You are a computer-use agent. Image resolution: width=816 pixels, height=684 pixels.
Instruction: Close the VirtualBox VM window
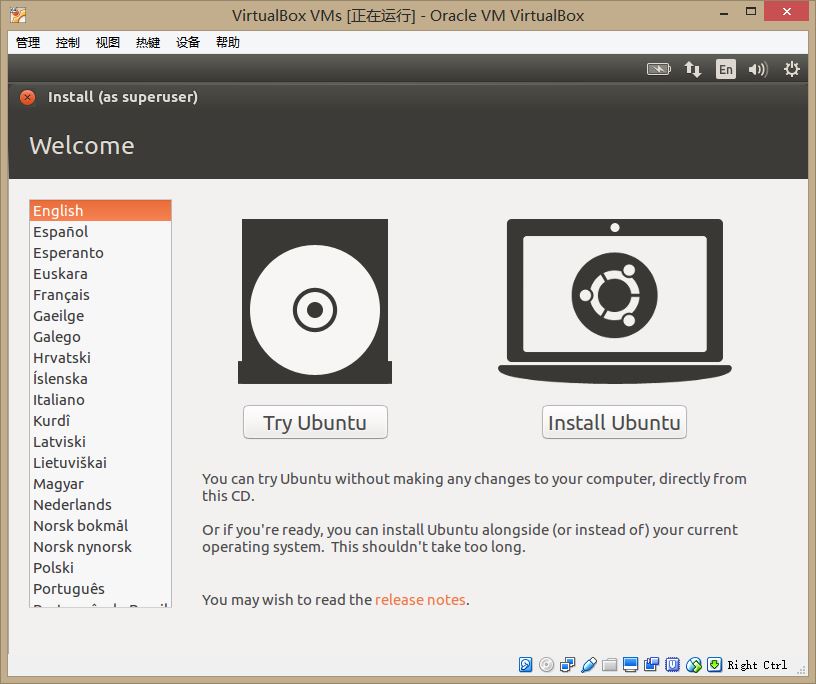click(x=787, y=11)
